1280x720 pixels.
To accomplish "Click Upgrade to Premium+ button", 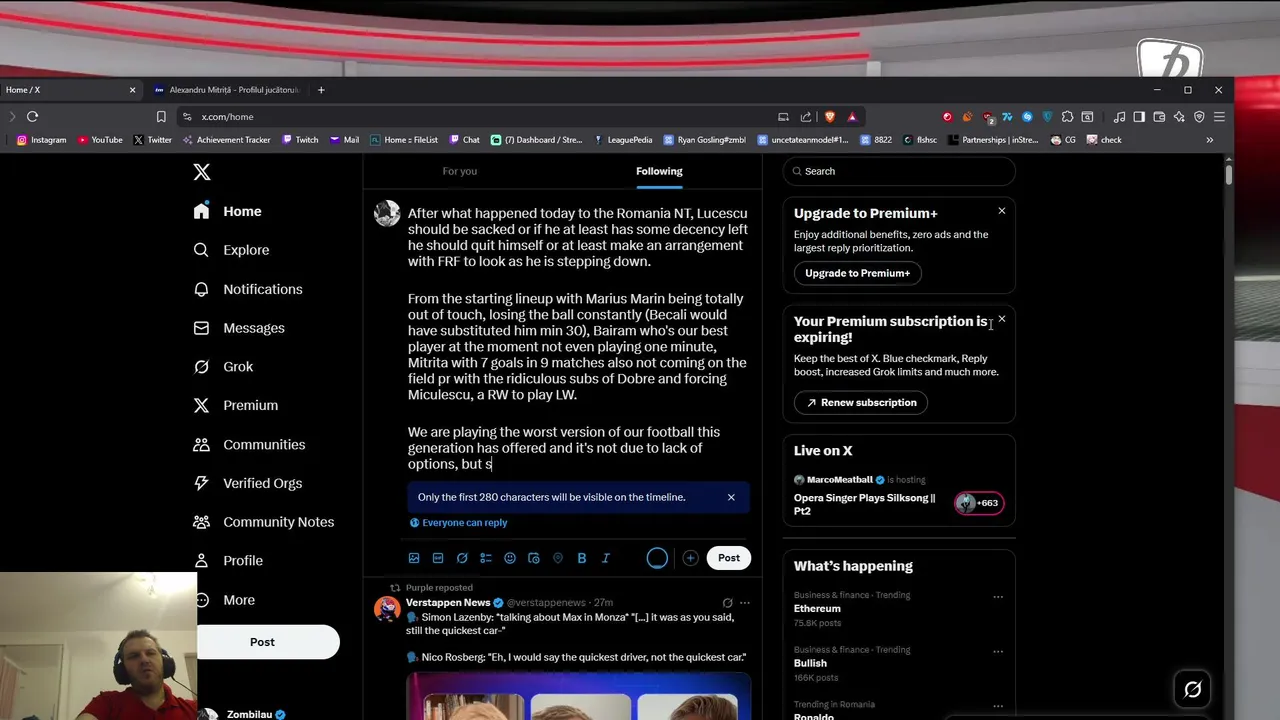I will coord(858,273).
